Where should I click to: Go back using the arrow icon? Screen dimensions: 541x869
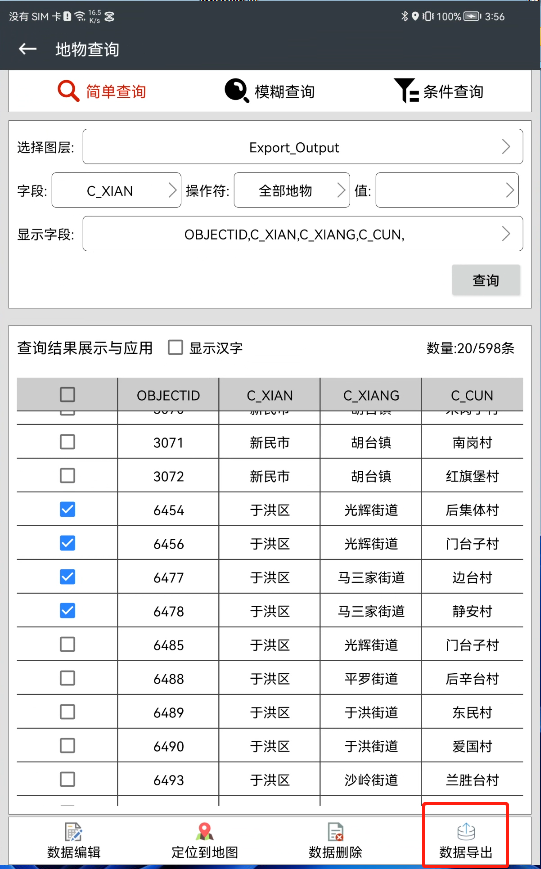(28, 49)
